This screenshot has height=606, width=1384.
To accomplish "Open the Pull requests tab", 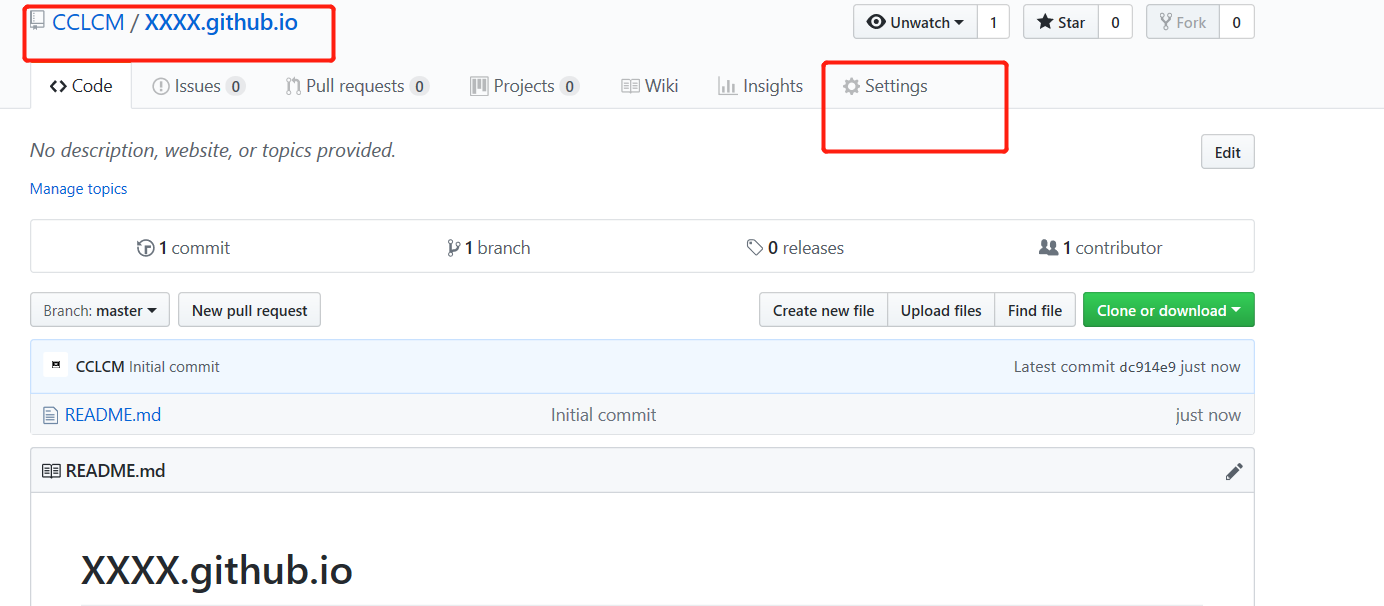I will pos(357,86).
